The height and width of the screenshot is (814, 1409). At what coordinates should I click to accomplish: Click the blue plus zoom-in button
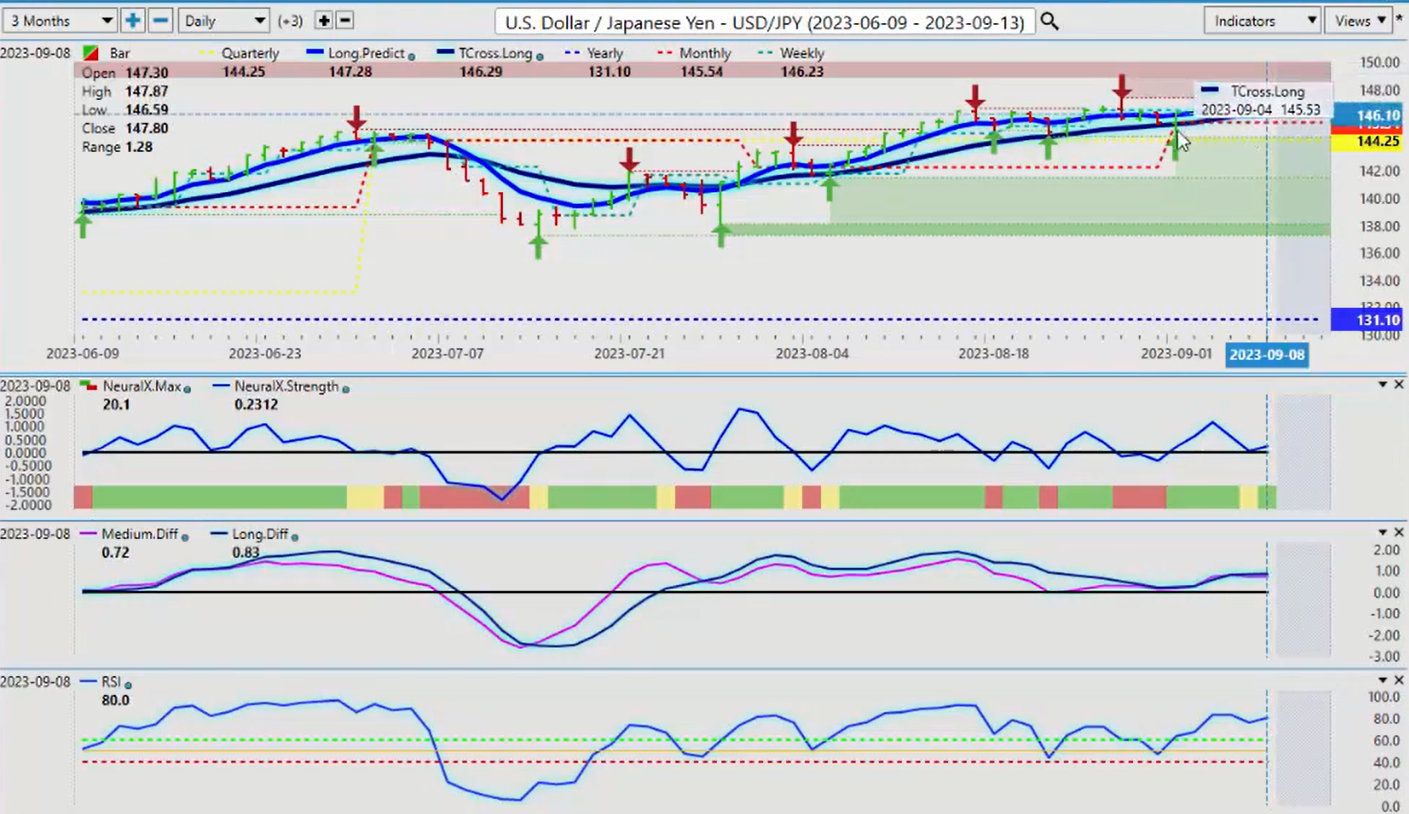coord(132,20)
